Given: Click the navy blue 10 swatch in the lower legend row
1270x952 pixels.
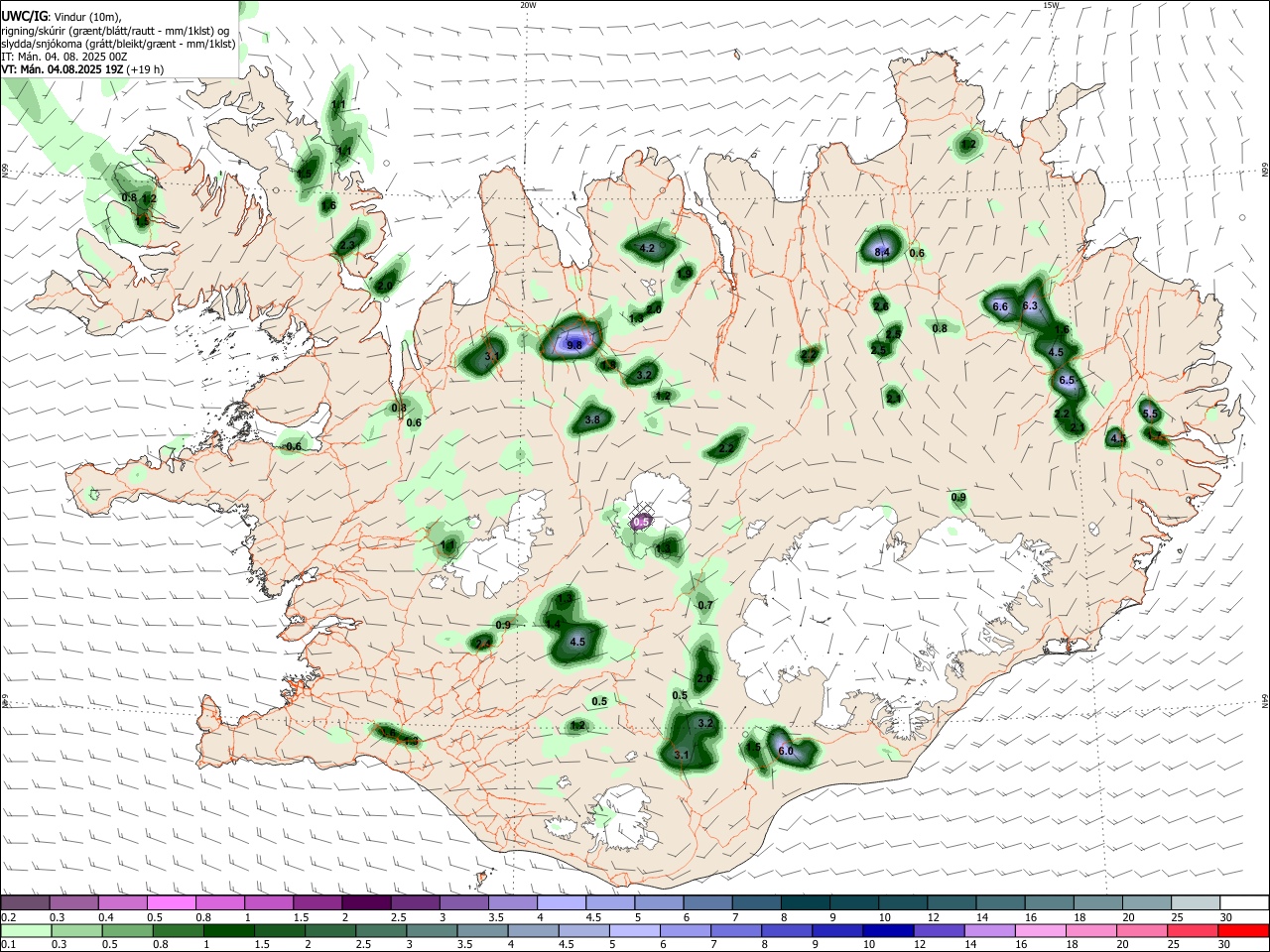Looking at the screenshot, I should pos(889,930).
